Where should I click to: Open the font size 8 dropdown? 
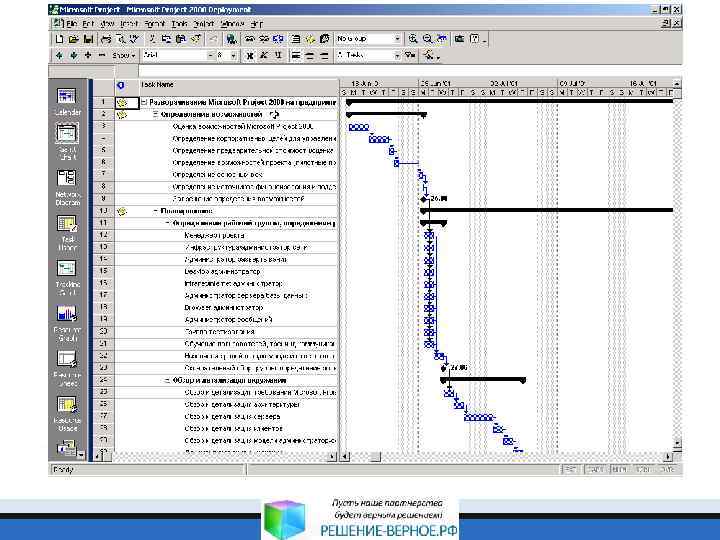point(233,56)
